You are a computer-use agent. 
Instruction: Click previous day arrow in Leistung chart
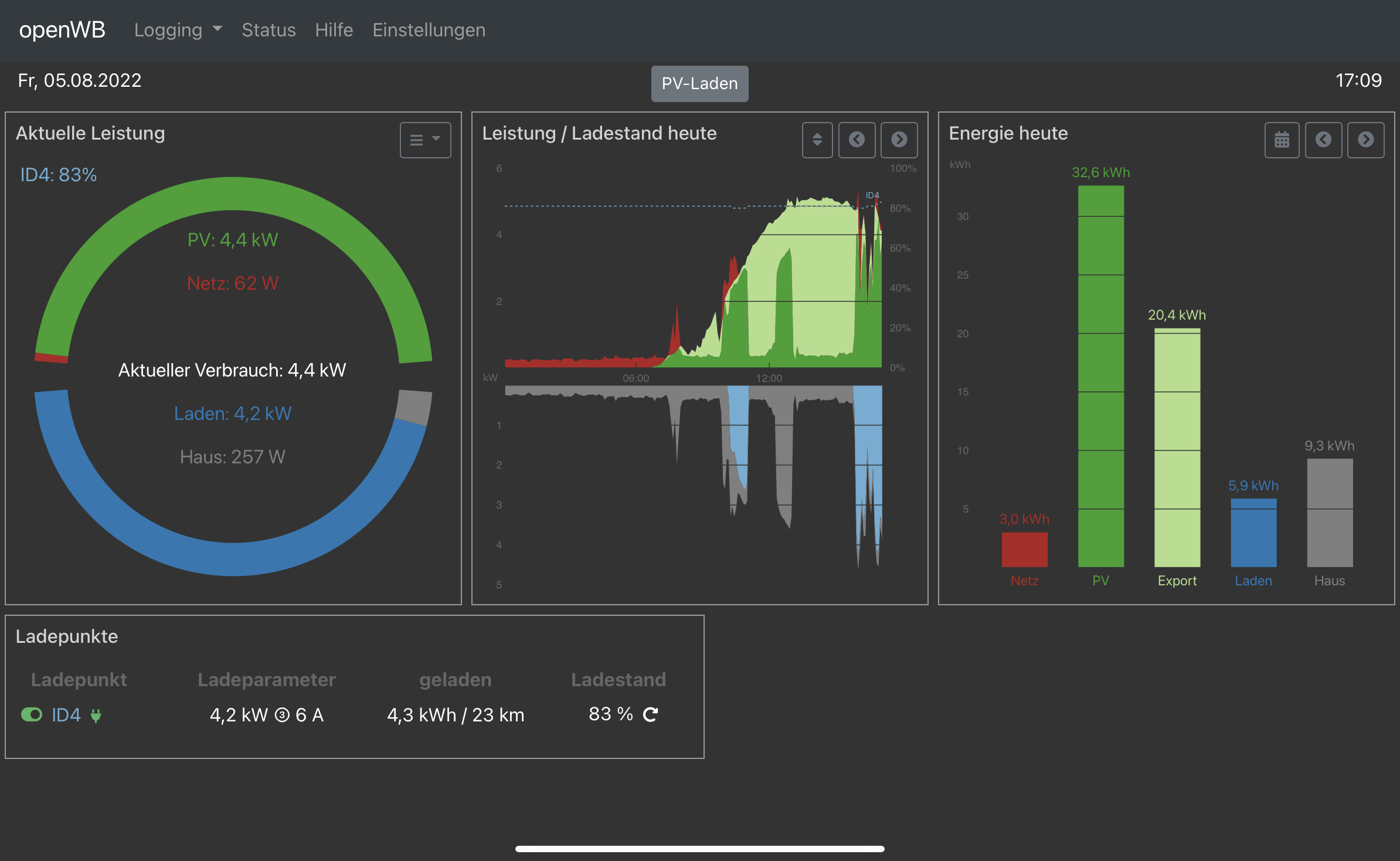point(857,140)
